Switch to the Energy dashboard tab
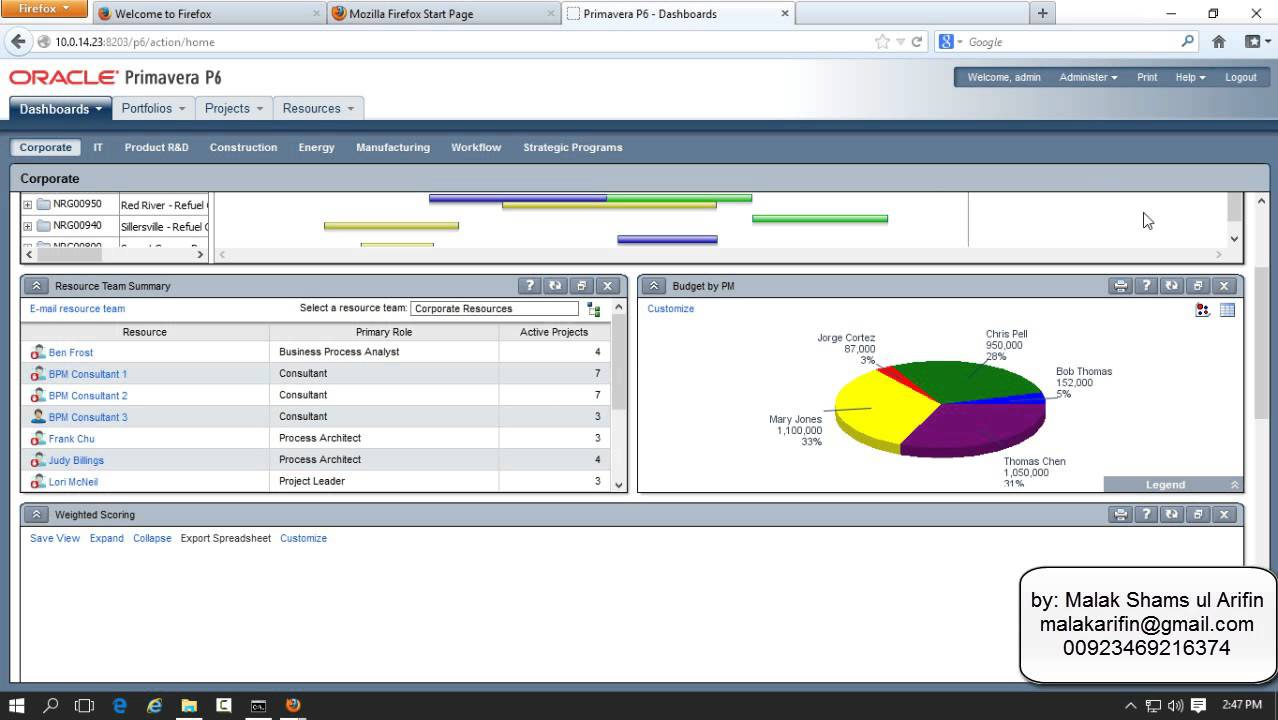The height and width of the screenshot is (720, 1278). pos(316,147)
